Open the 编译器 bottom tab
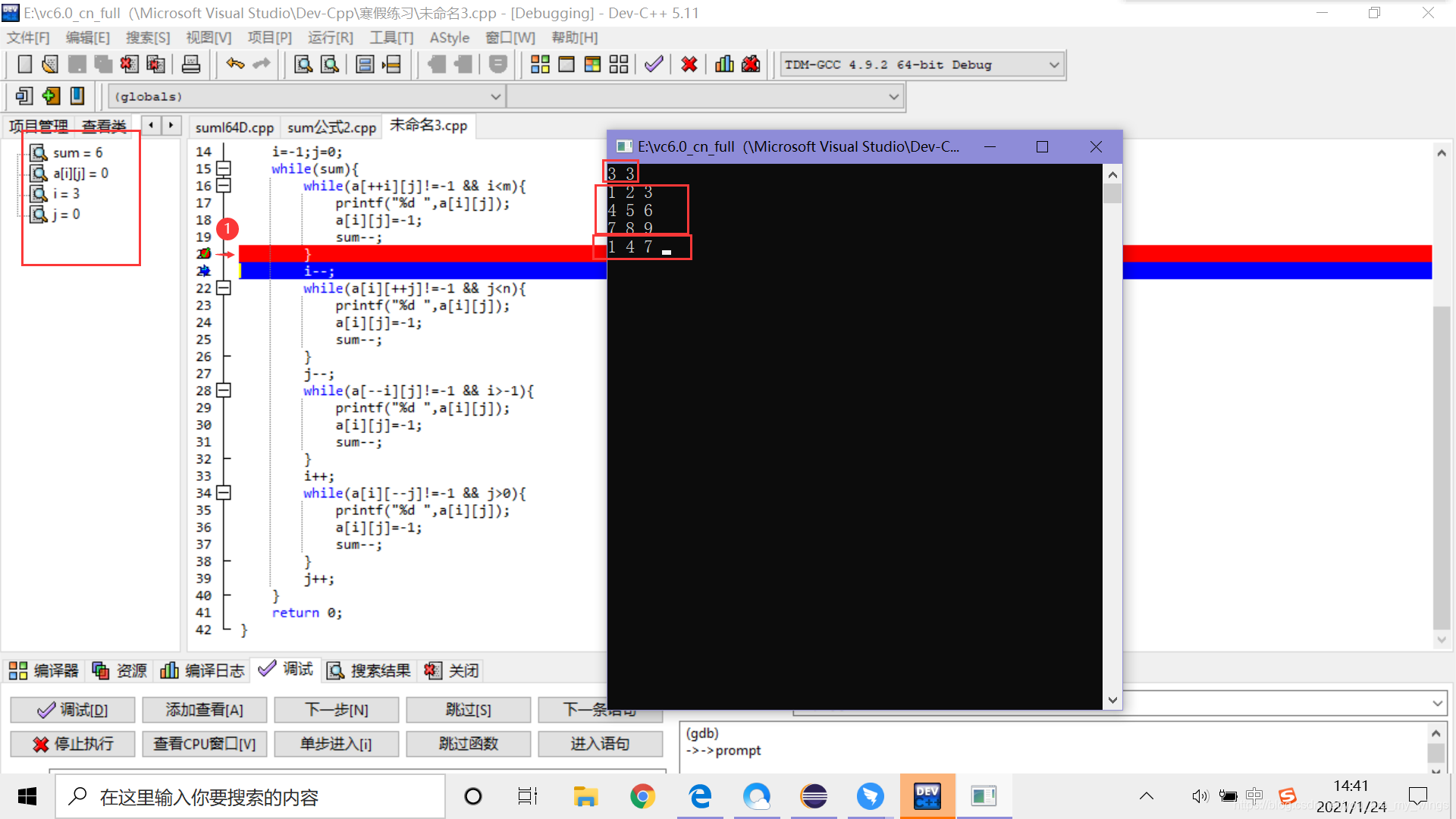This screenshot has height=819, width=1456. pos(44,670)
